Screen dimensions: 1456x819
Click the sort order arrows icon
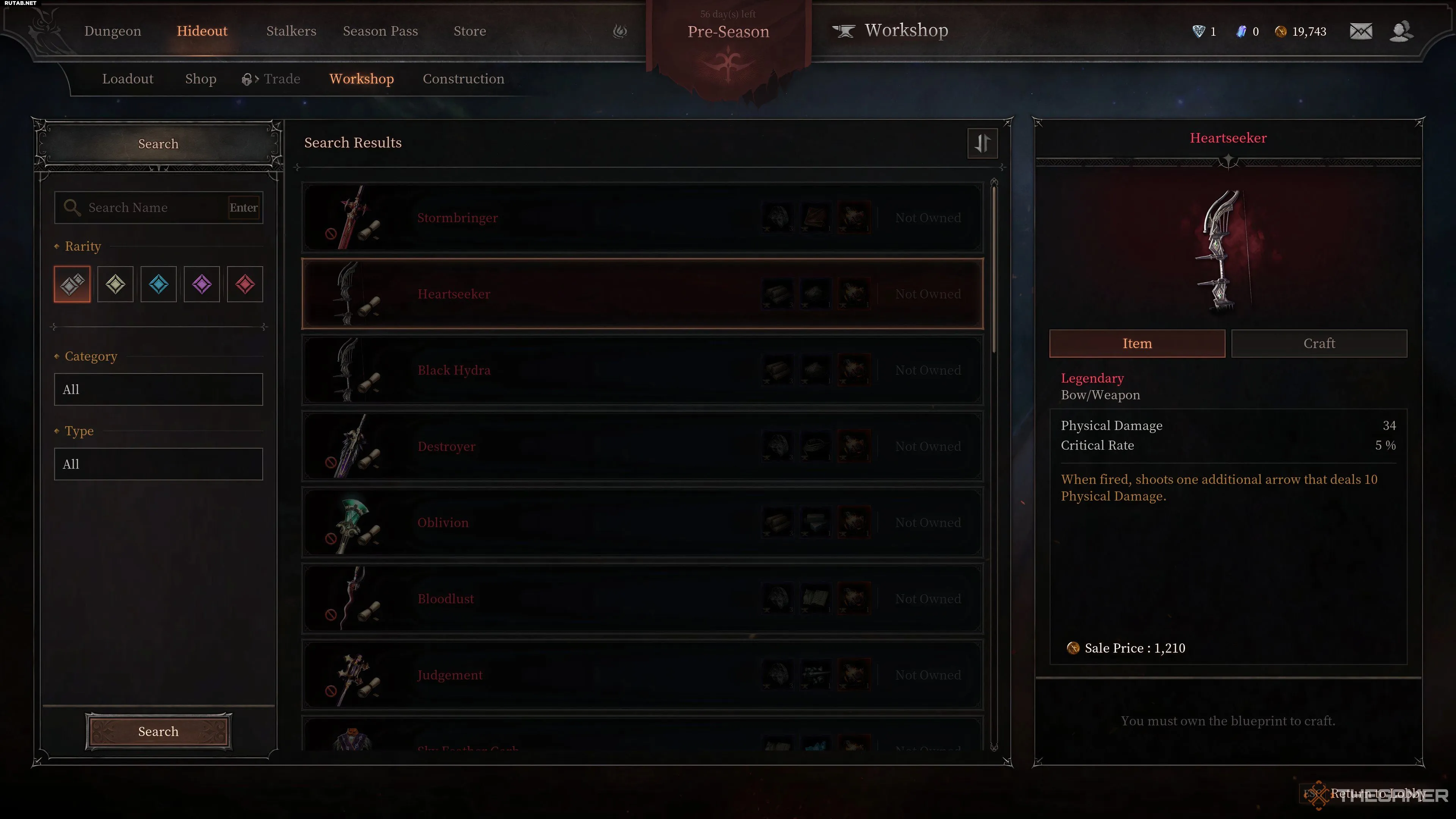tap(982, 143)
